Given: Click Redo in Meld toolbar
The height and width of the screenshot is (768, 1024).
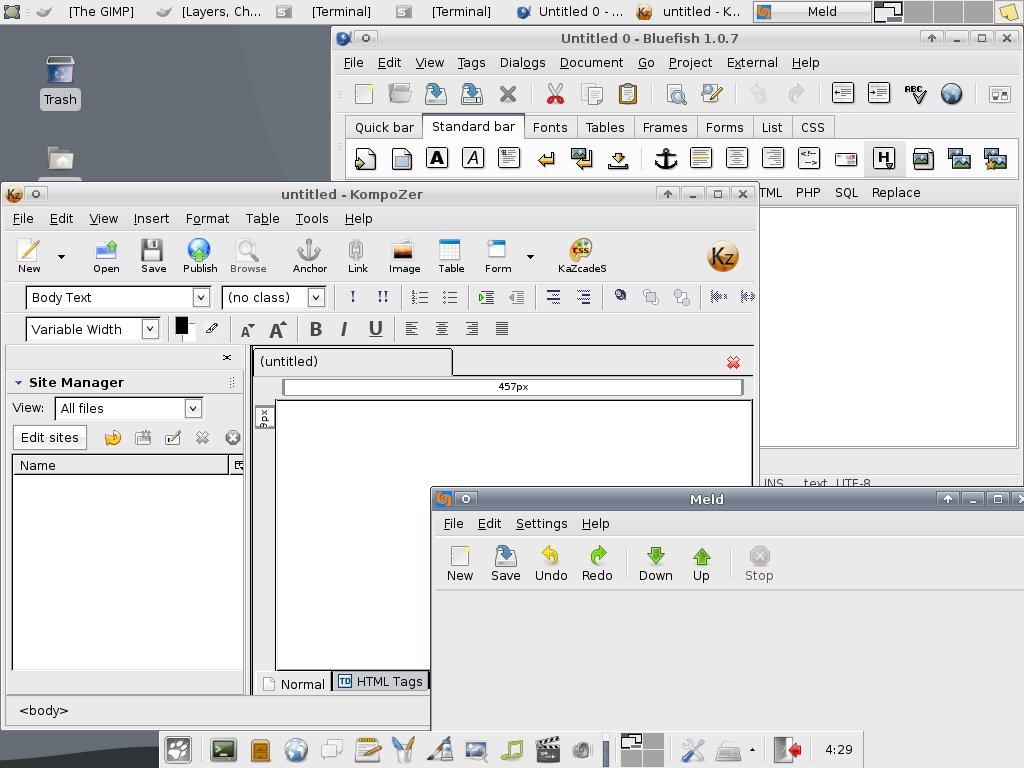Looking at the screenshot, I should tap(597, 564).
